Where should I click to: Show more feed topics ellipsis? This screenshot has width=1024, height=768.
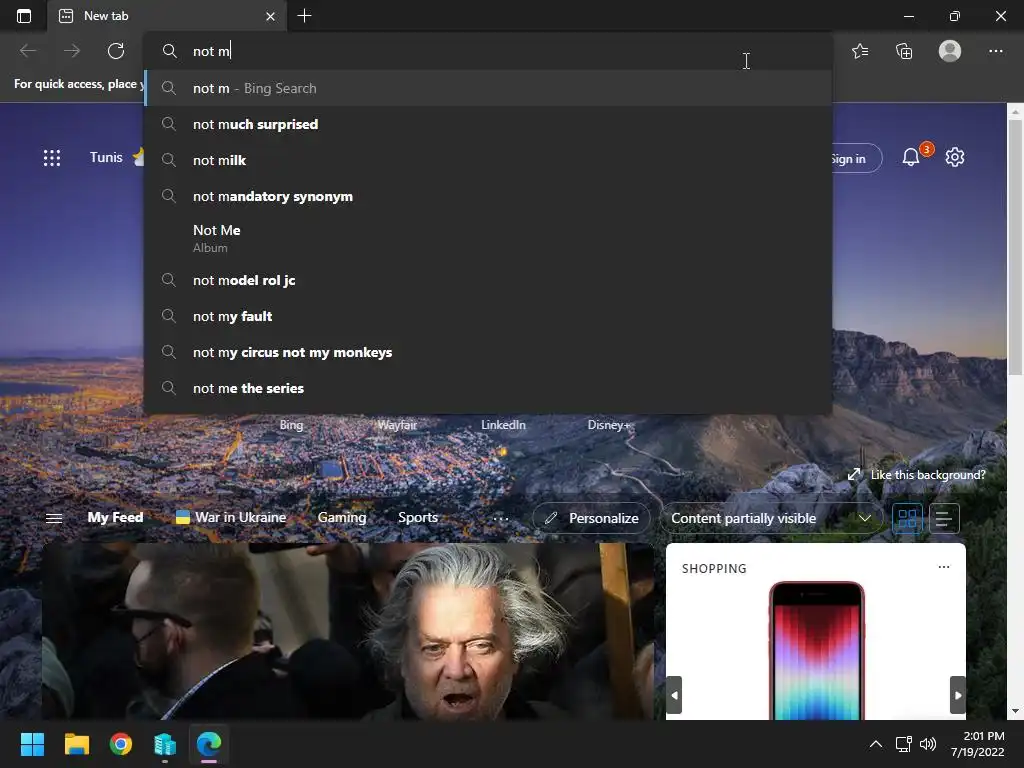[500, 519]
